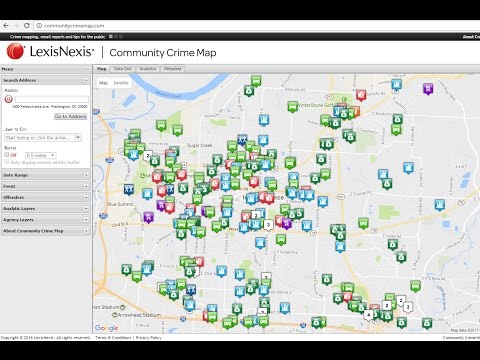Expand the About Community Crime Map section
The height and width of the screenshot is (360, 480).
tap(86, 231)
